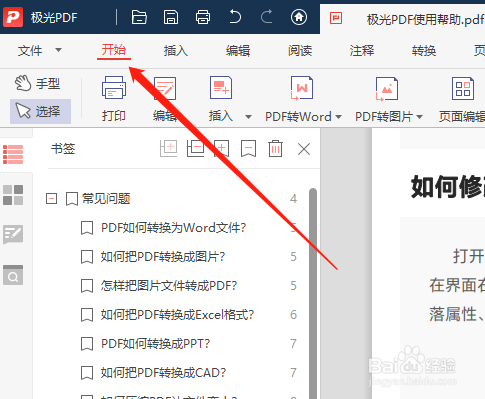Undo the last action

pos(235,17)
